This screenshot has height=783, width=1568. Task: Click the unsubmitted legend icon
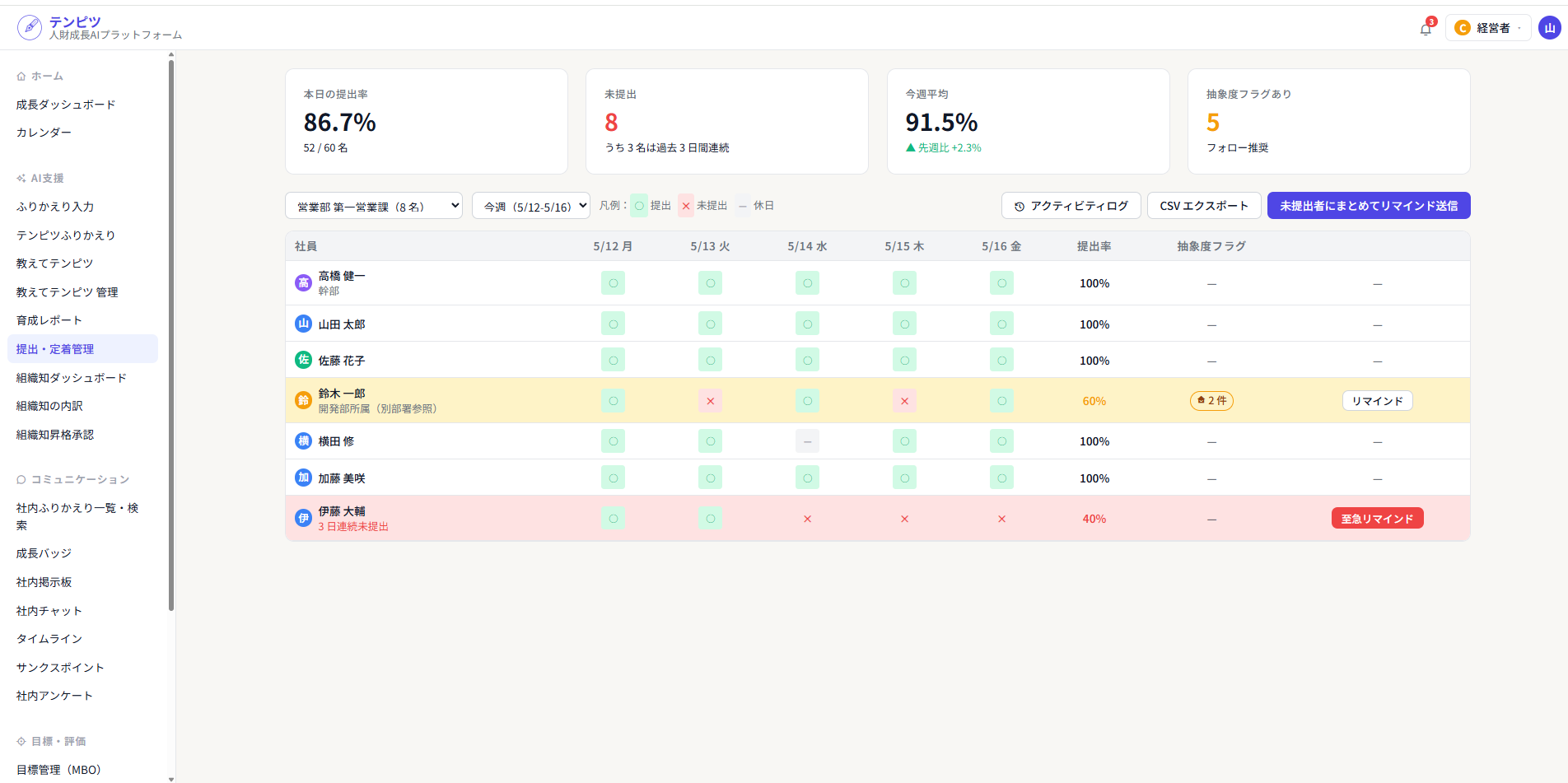(686, 206)
